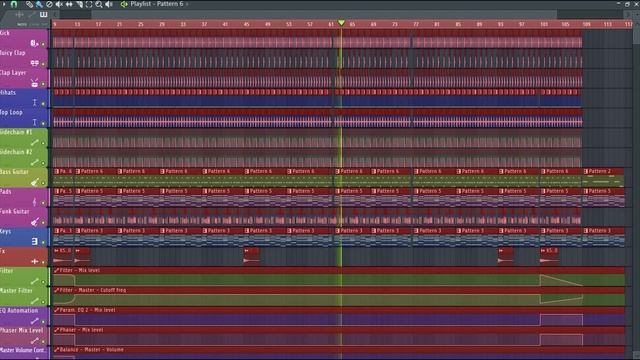Image resolution: width=640 pixels, height=360 pixels.
Task: Select the Sidechain #1 track header
Action: [x=24, y=138]
